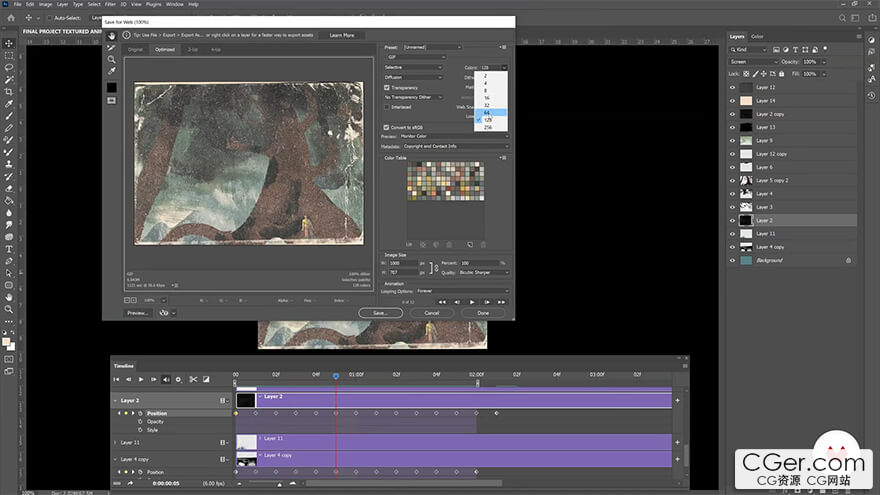Open the Timeline playback settings gear
Screen dimensions: 880x495
pyautogui.click(x=178, y=379)
